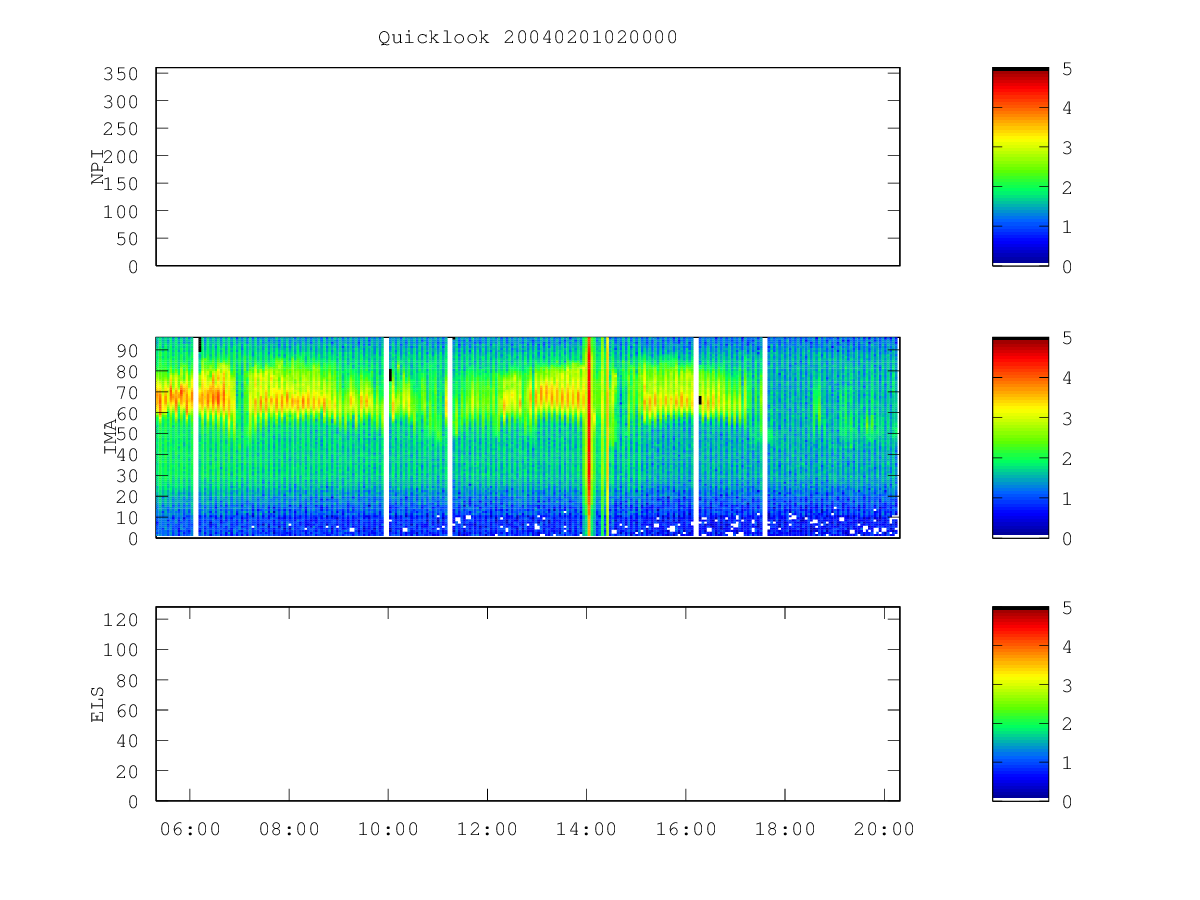Click the 90 tick on IMA axis

126,350
